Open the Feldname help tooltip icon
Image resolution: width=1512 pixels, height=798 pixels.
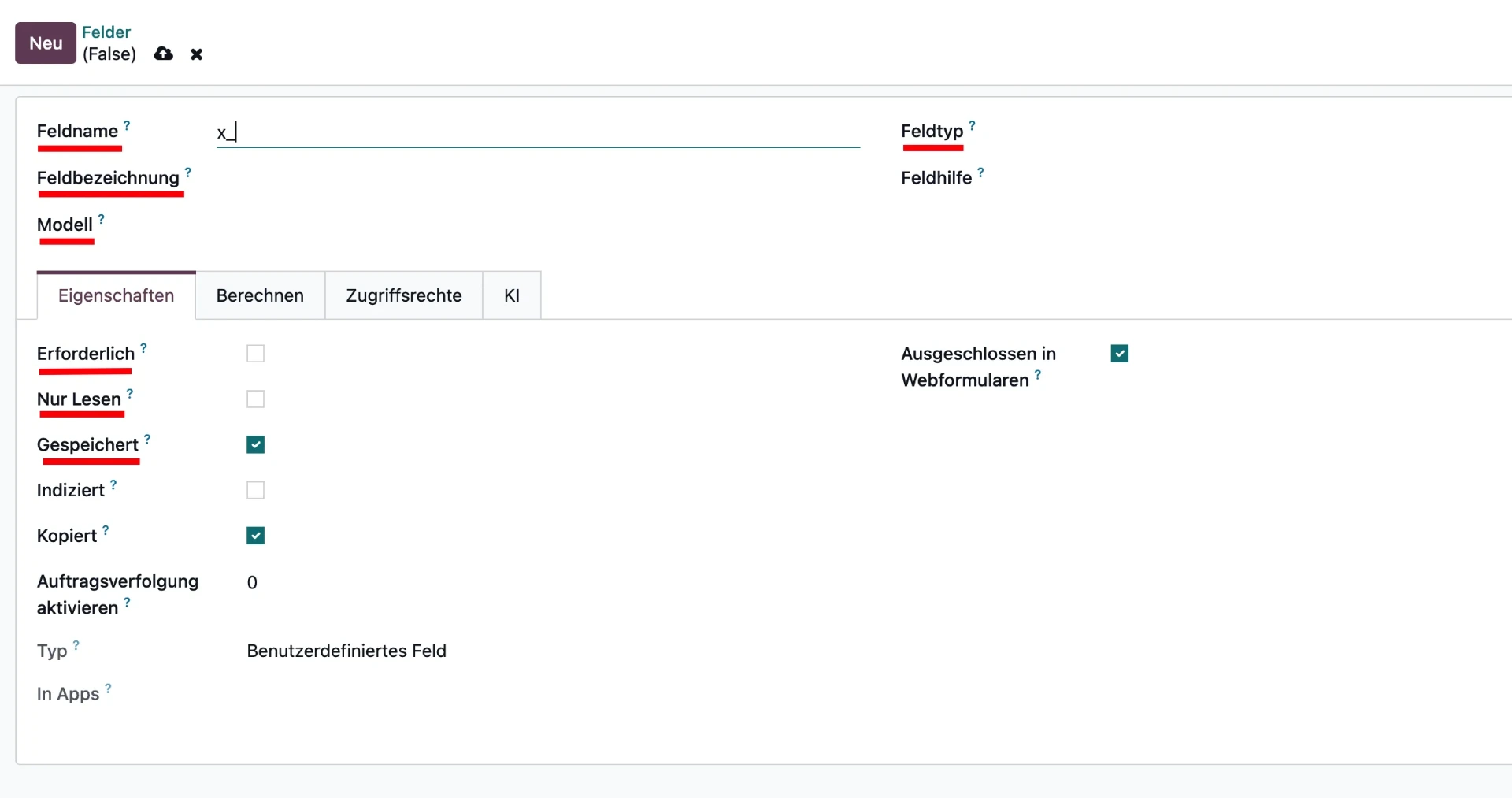(x=125, y=124)
